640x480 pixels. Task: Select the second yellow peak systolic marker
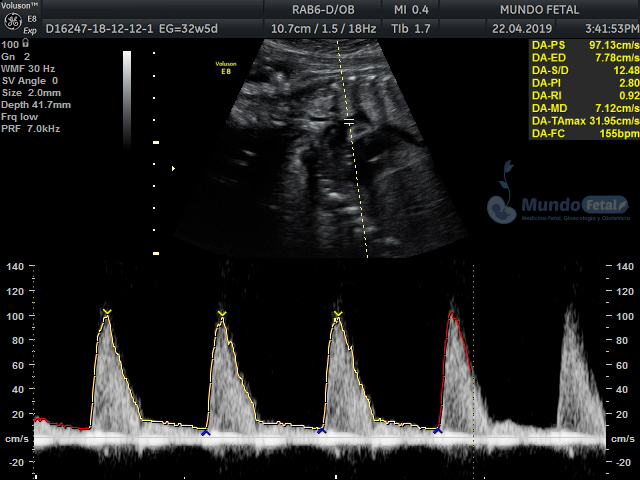[222, 314]
